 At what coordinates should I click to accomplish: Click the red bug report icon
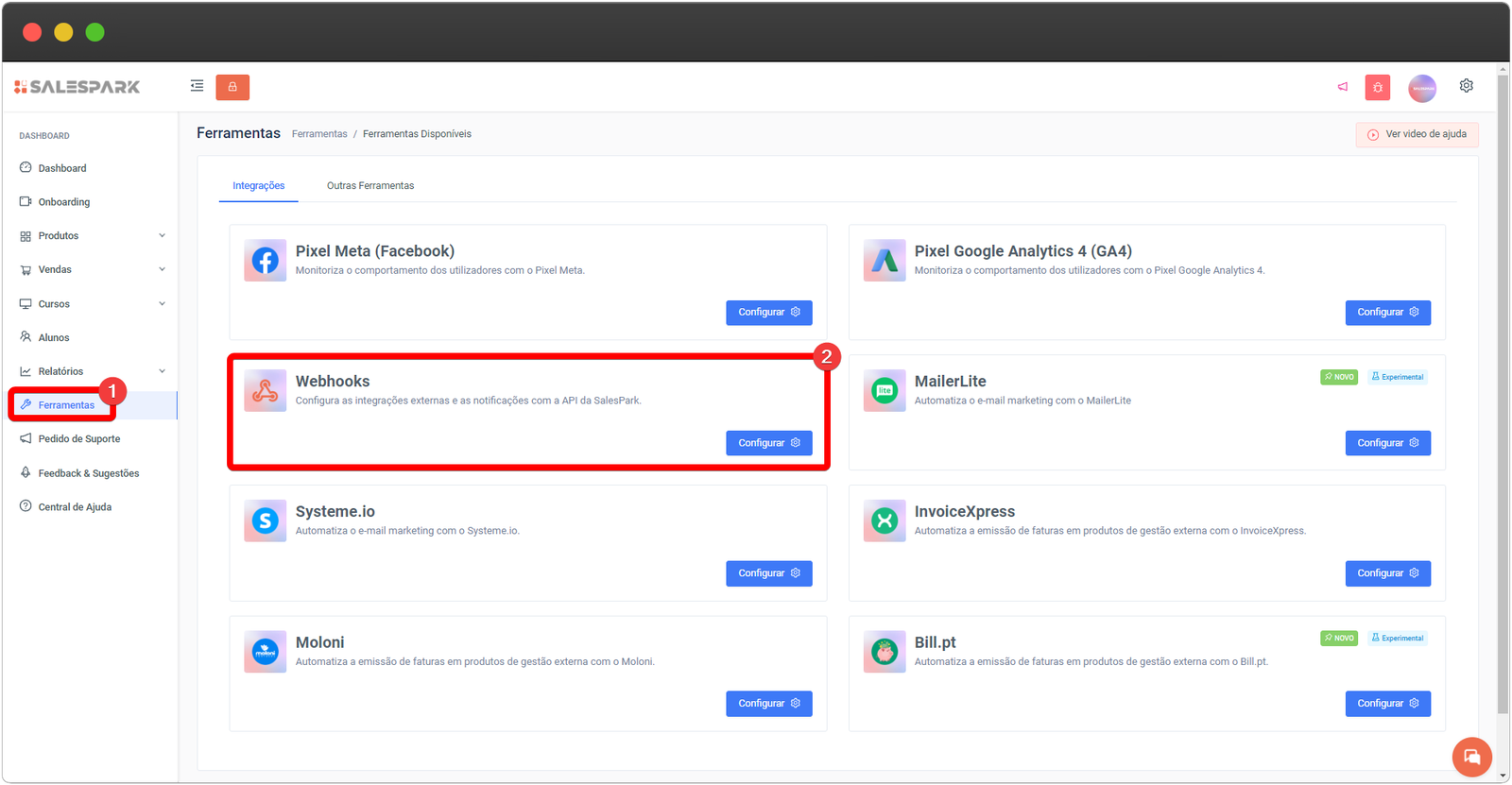(x=1377, y=88)
